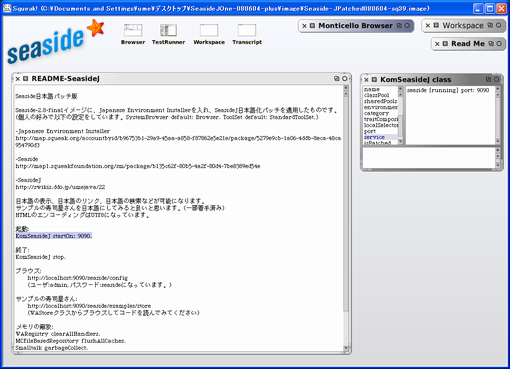This screenshot has height=369, width=510.
Task: Click the localhost:9090/seaside/config URL text
Action: pos(77,278)
